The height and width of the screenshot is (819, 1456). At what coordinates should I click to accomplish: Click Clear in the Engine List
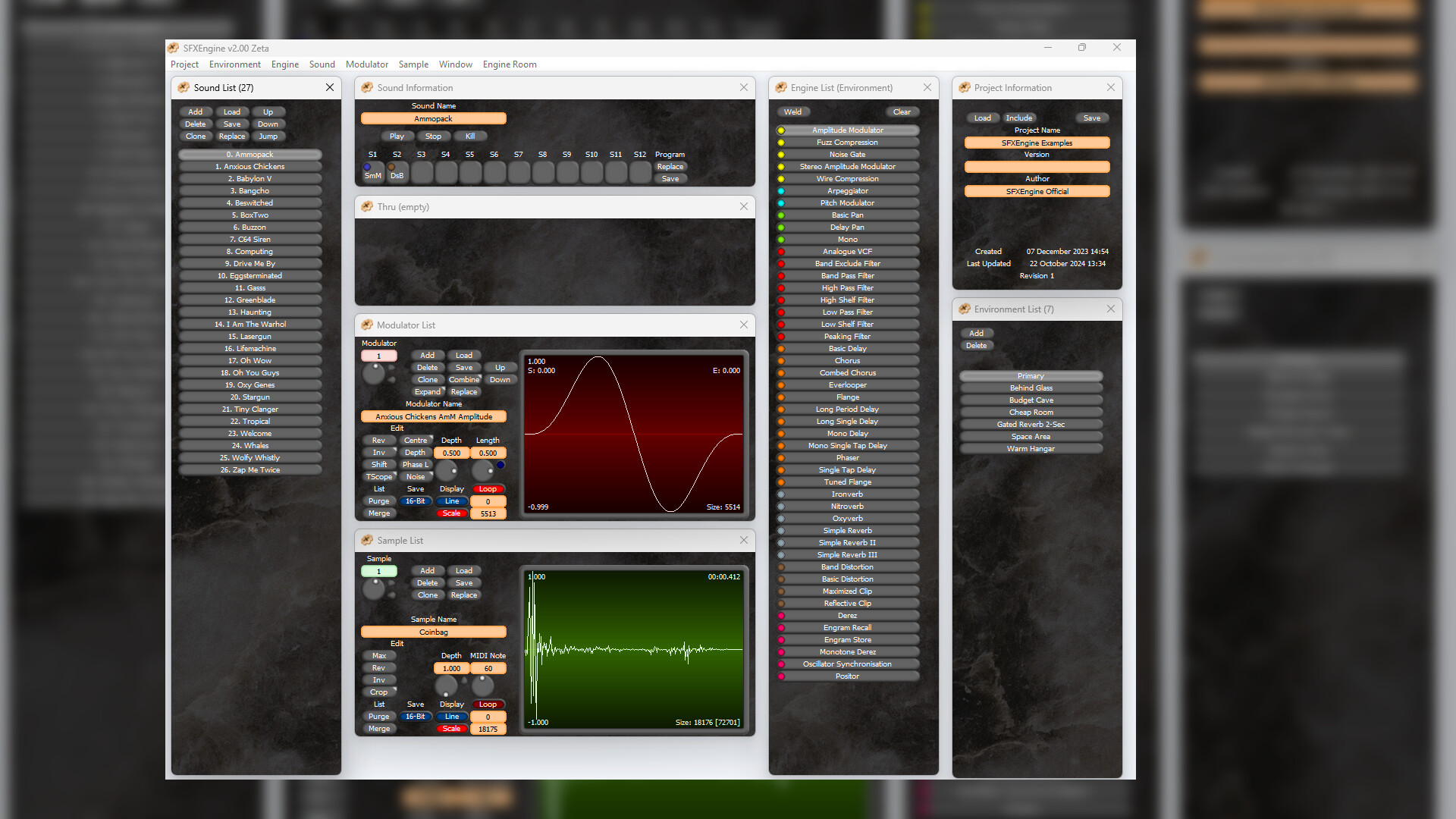click(902, 111)
